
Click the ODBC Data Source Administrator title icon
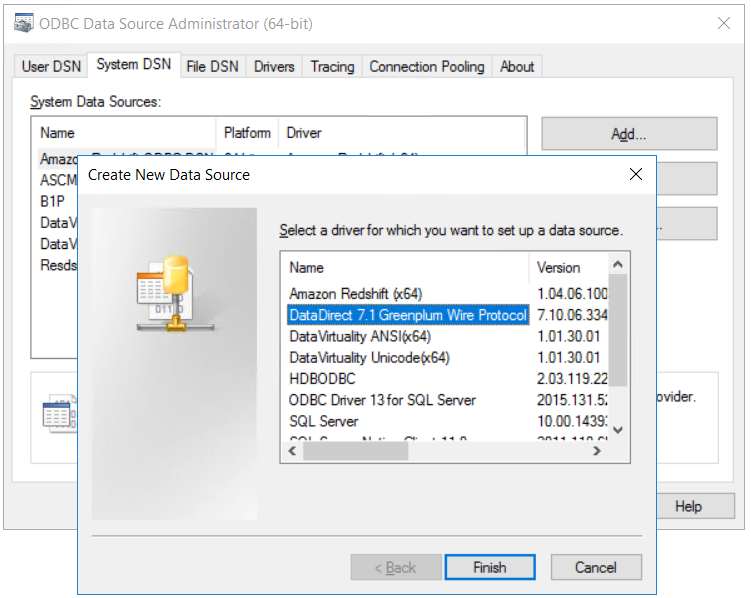tap(23, 23)
